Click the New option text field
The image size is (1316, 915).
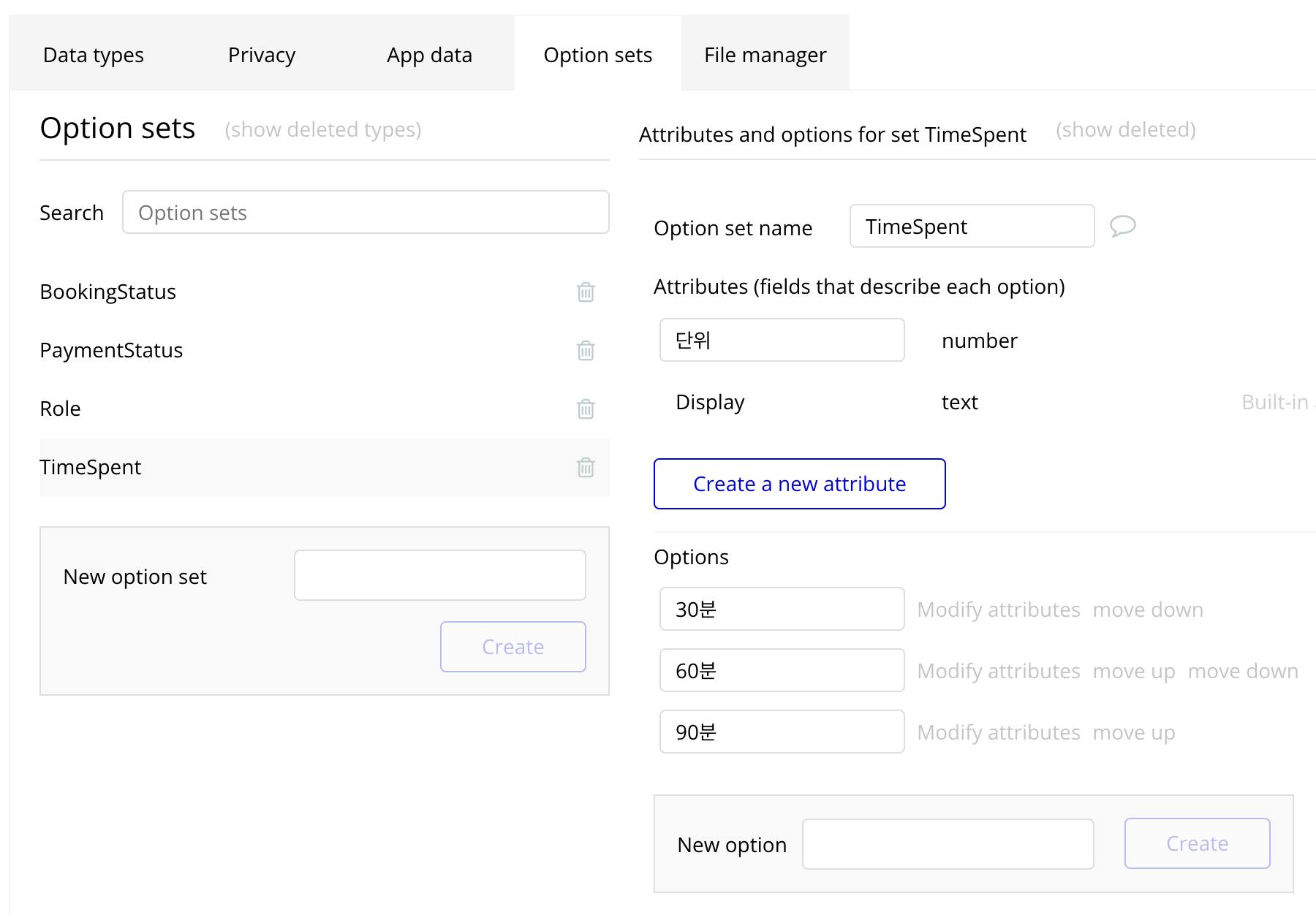tap(948, 844)
